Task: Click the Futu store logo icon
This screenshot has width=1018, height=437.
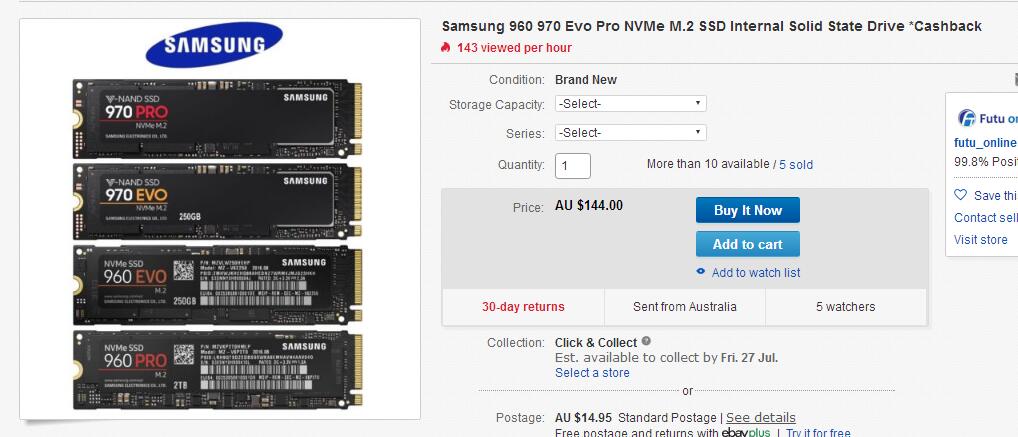Action: 967,118
